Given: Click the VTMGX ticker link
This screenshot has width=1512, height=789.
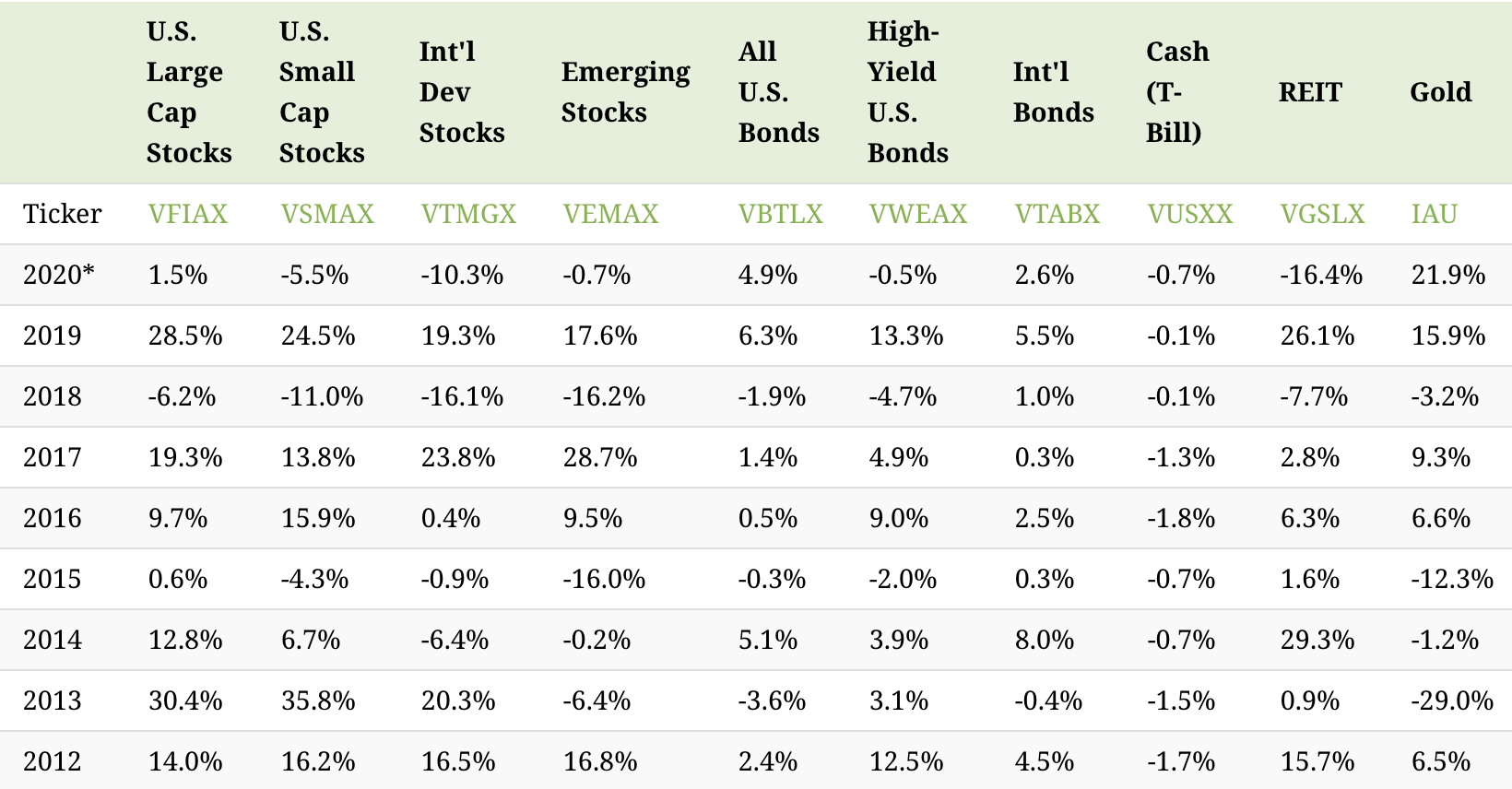Looking at the screenshot, I should tap(468, 214).
